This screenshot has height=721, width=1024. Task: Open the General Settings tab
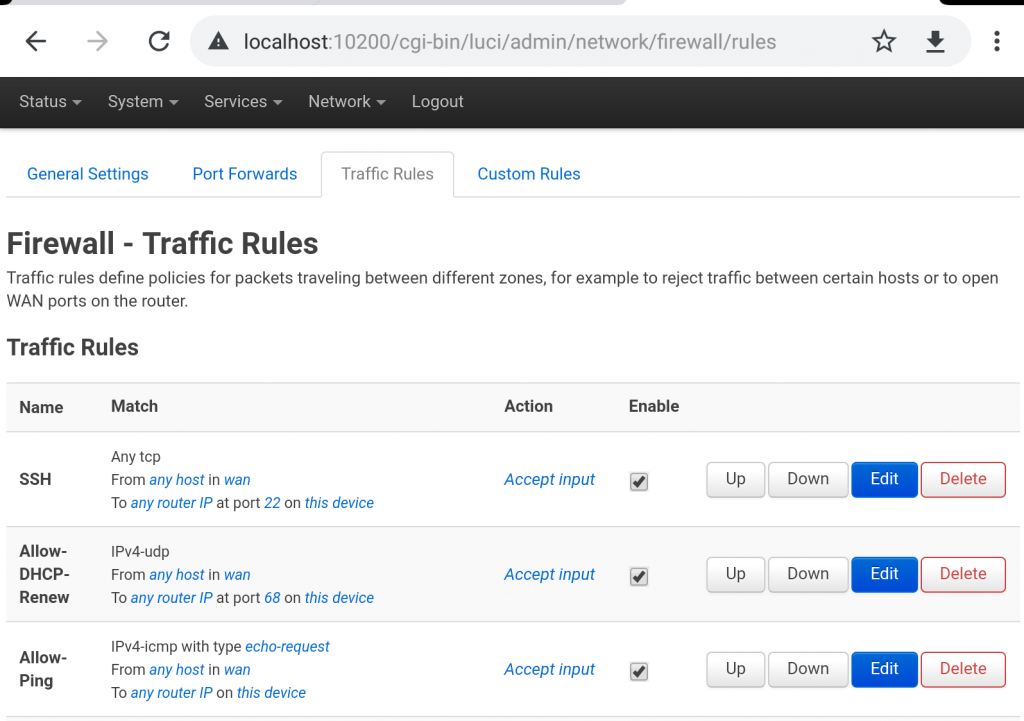[x=88, y=174]
